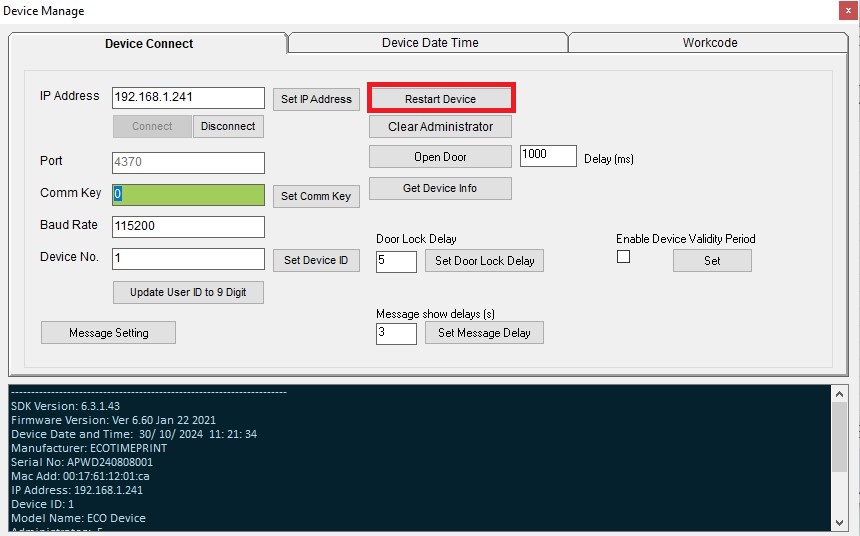Click the Model Name: ECO Device line
Screen dimensions: 860x536
[78, 518]
